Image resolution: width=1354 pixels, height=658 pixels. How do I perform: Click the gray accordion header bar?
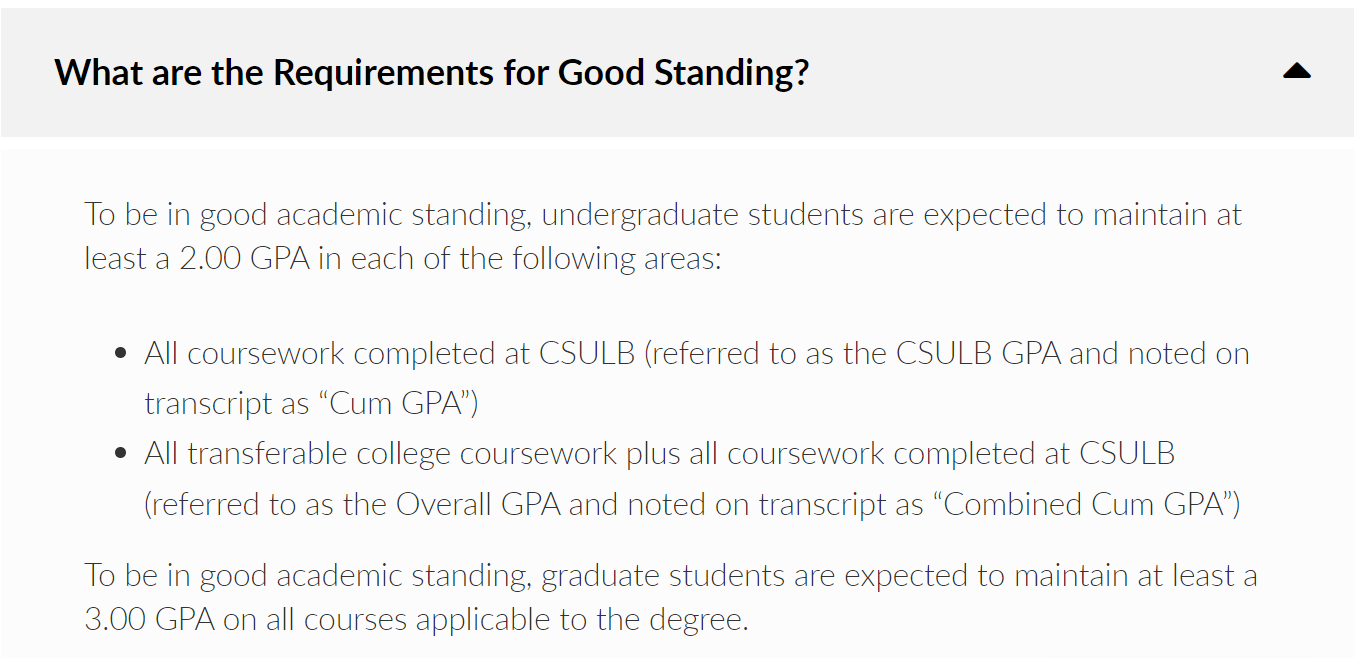pos(1000,72)
